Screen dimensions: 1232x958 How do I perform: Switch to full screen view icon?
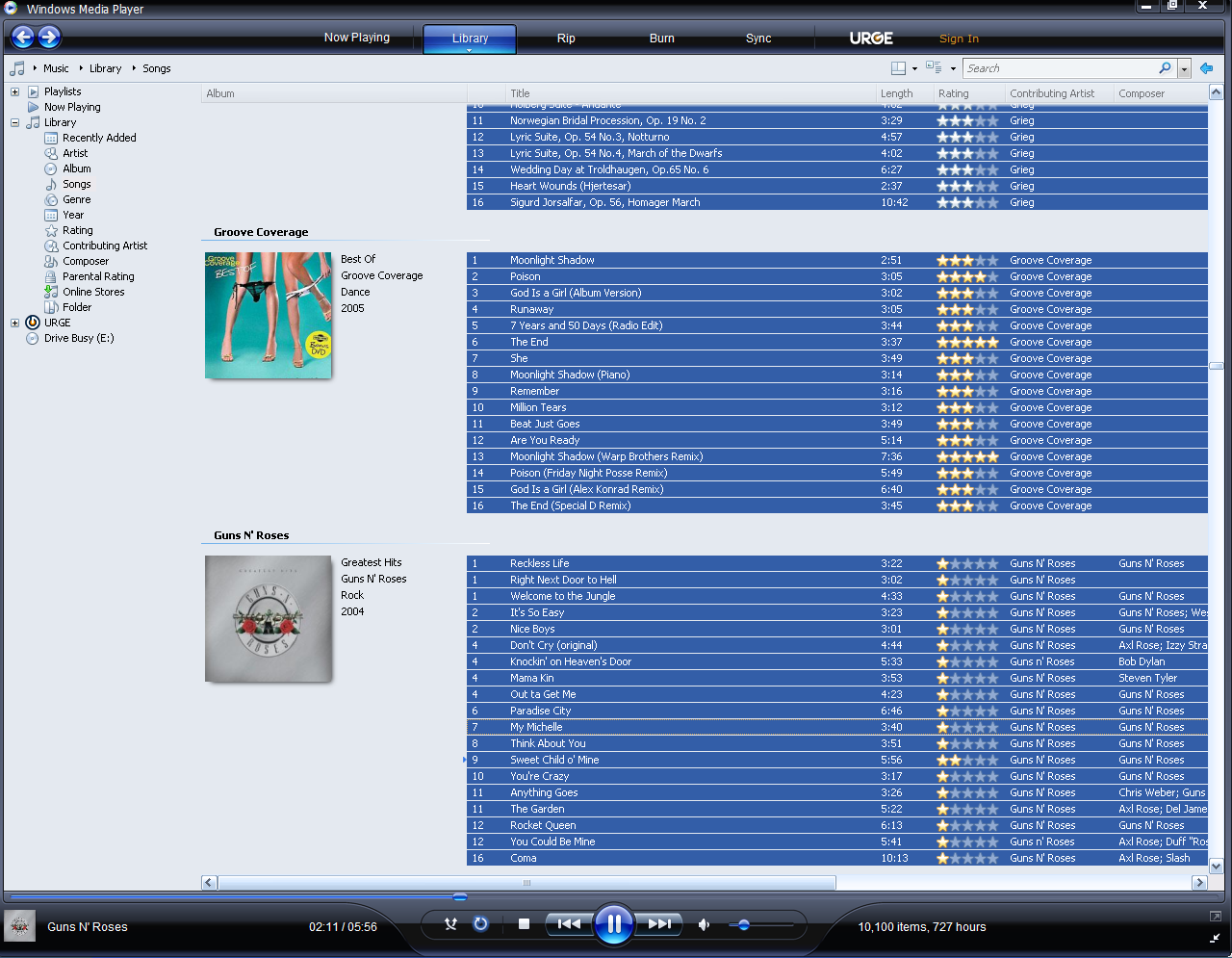point(1215,917)
